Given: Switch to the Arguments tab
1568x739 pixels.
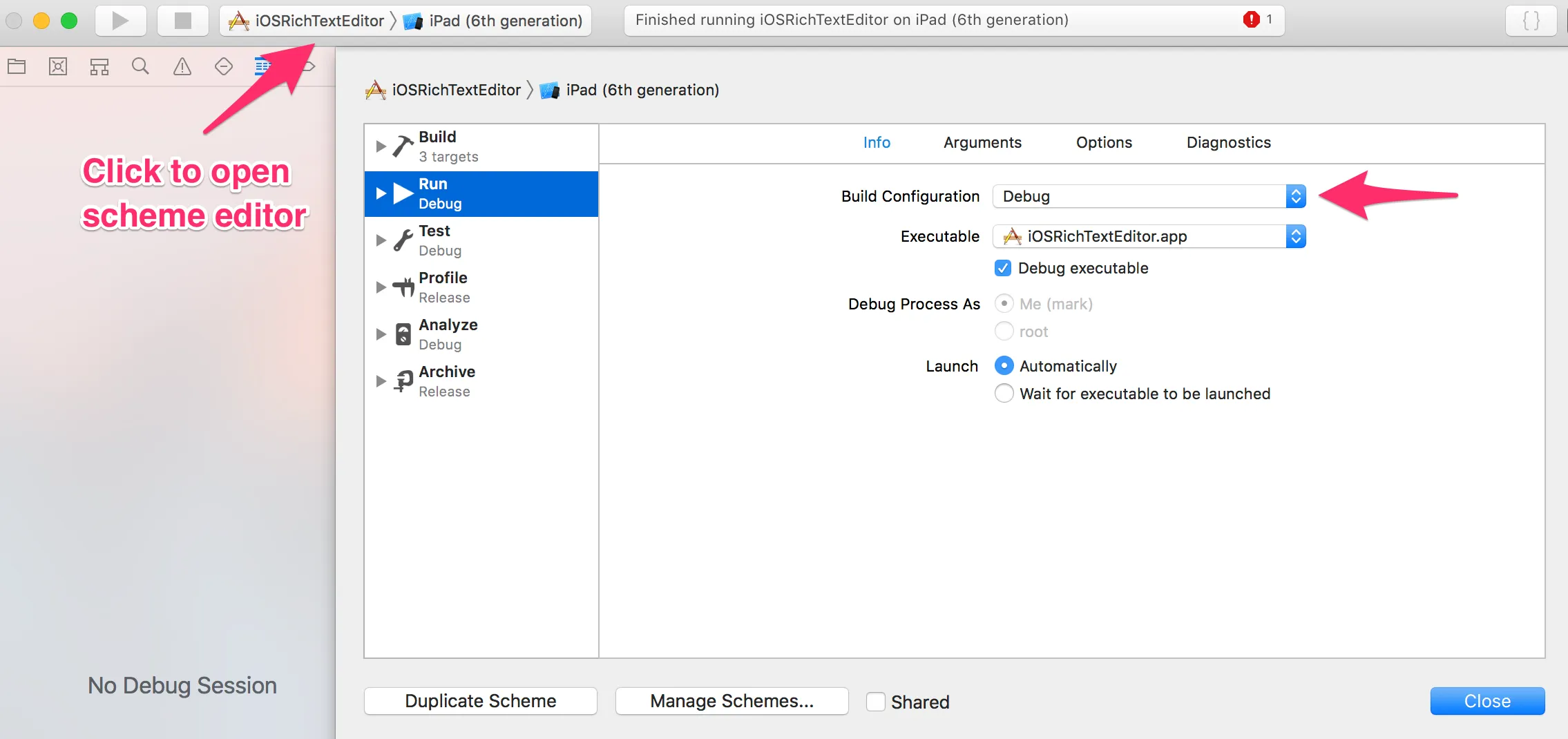Looking at the screenshot, I should (982, 142).
